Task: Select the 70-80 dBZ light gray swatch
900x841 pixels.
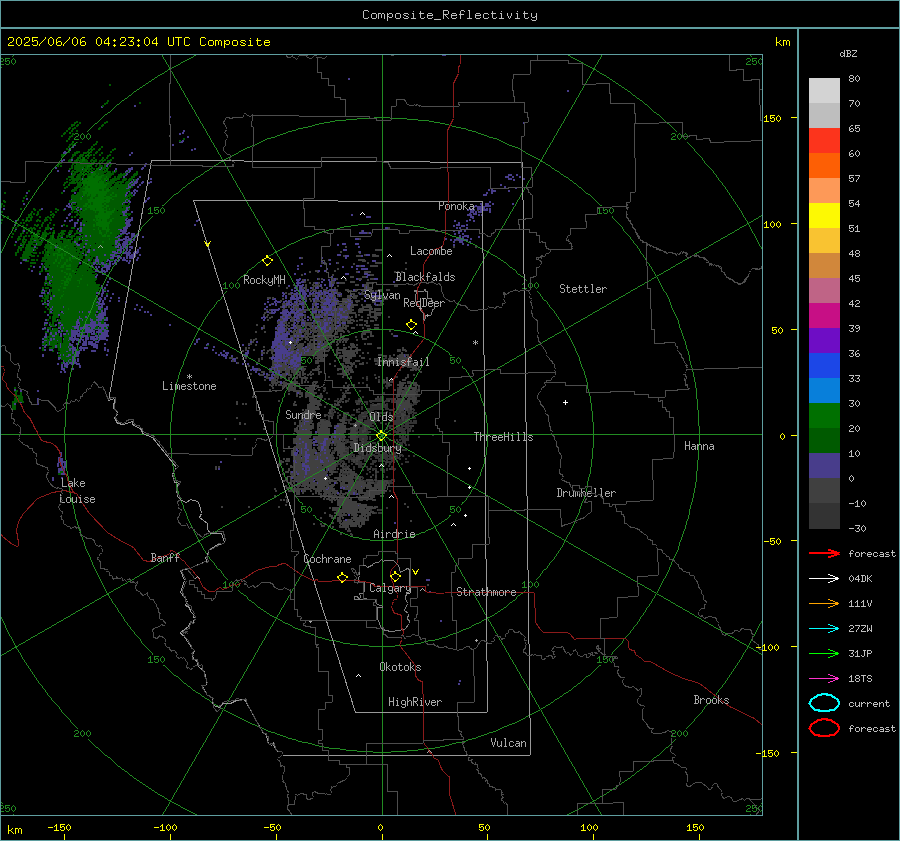Action: coord(824,91)
